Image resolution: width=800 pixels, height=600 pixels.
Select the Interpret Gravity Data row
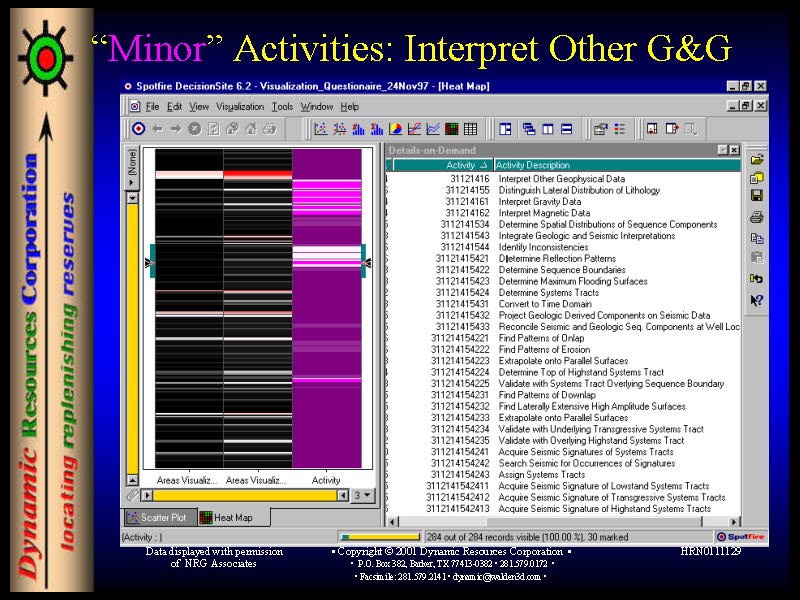pyautogui.click(x=539, y=201)
